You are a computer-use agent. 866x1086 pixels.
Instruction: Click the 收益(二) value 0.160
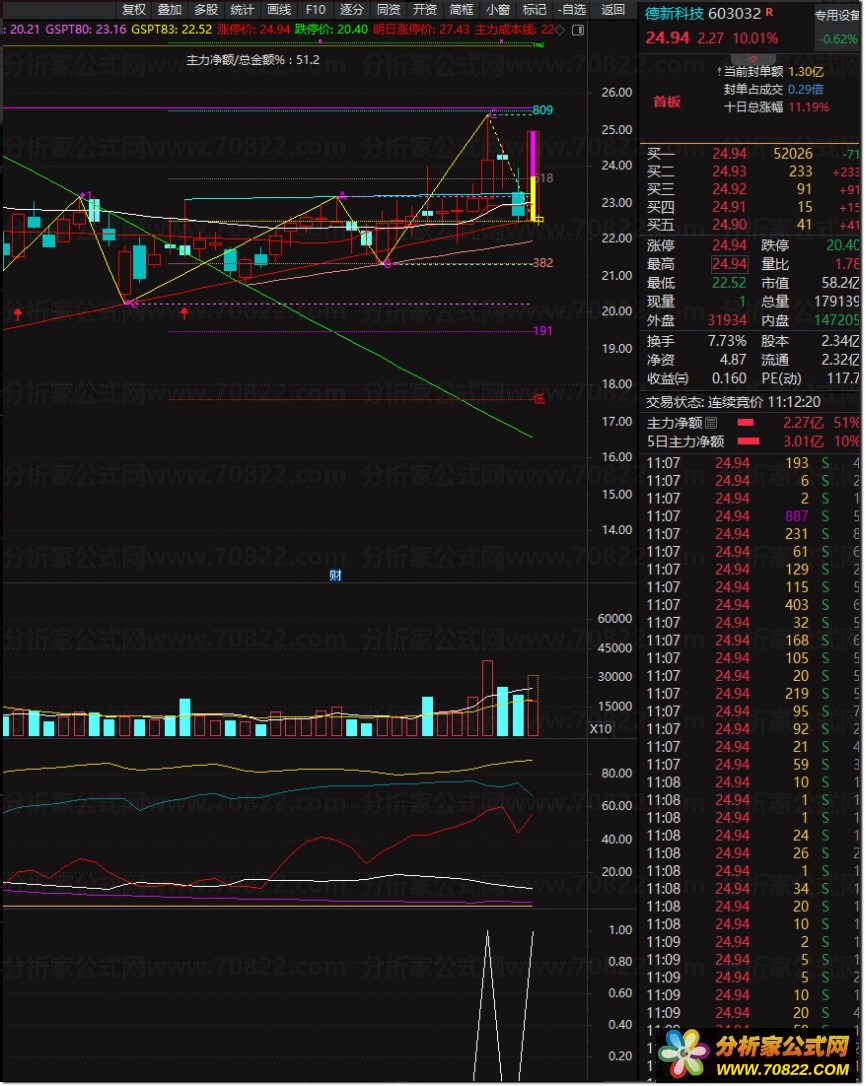pyautogui.click(x=730, y=378)
